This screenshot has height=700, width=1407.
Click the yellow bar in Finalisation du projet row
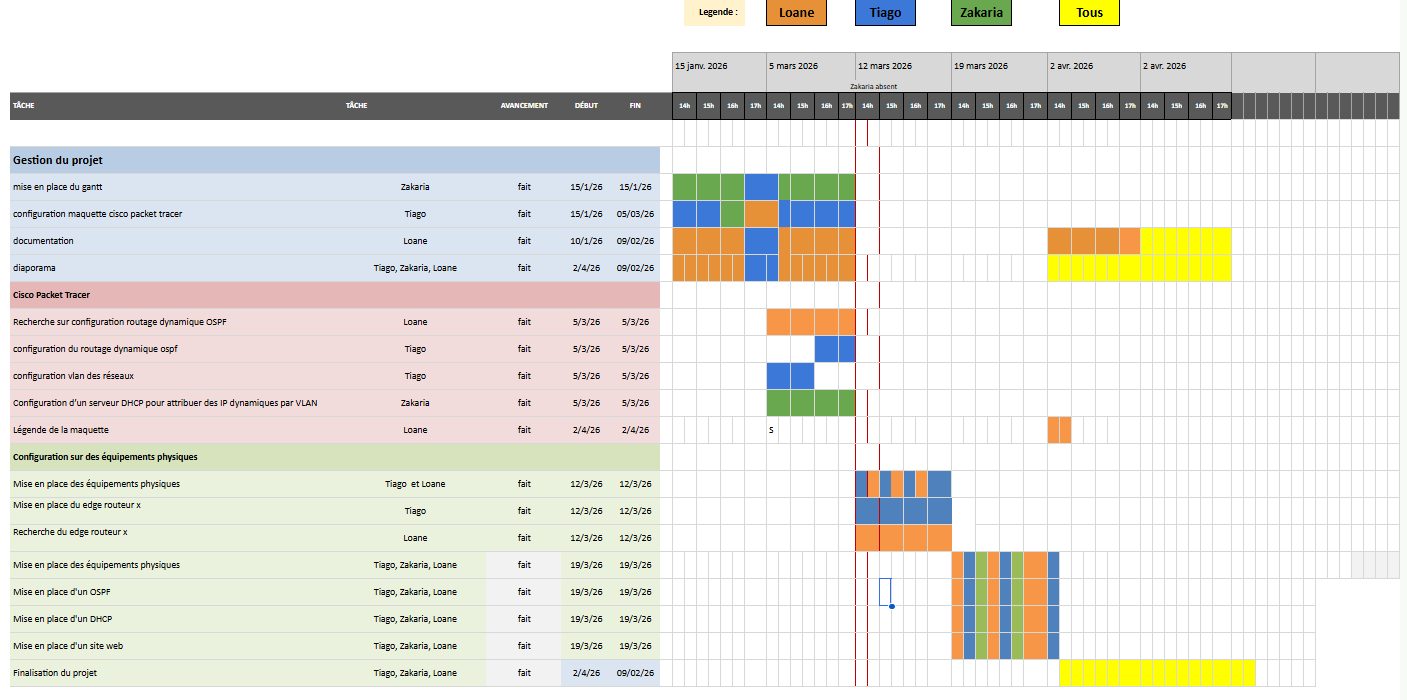(x=1157, y=673)
